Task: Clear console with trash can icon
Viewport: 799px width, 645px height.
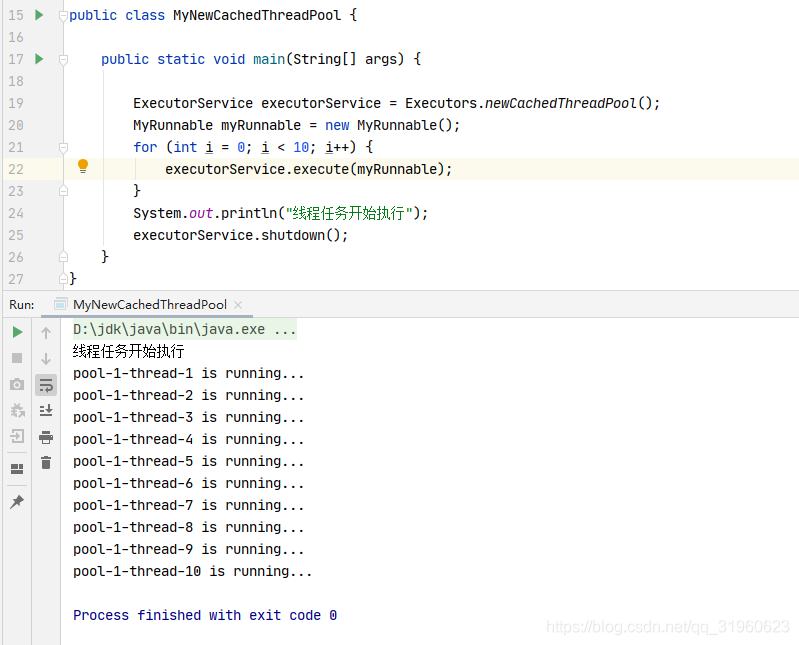Action: click(x=46, y=463)
